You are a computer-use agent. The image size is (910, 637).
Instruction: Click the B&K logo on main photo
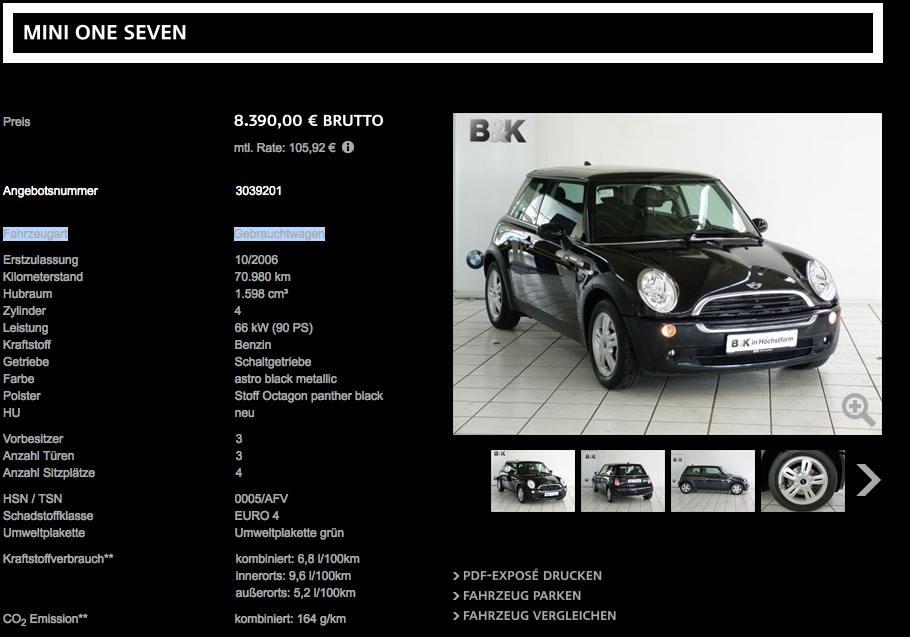[497, 131]
